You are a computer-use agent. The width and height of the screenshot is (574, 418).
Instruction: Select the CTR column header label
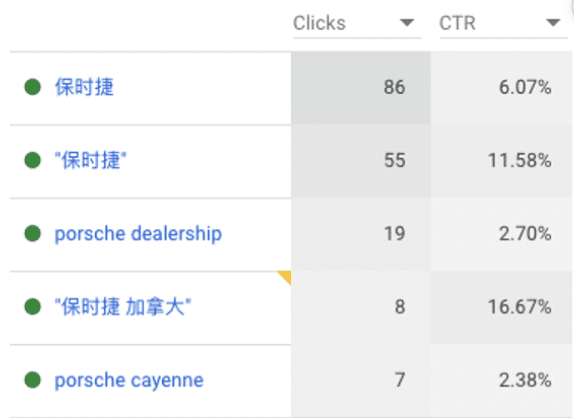pos(458,23)
